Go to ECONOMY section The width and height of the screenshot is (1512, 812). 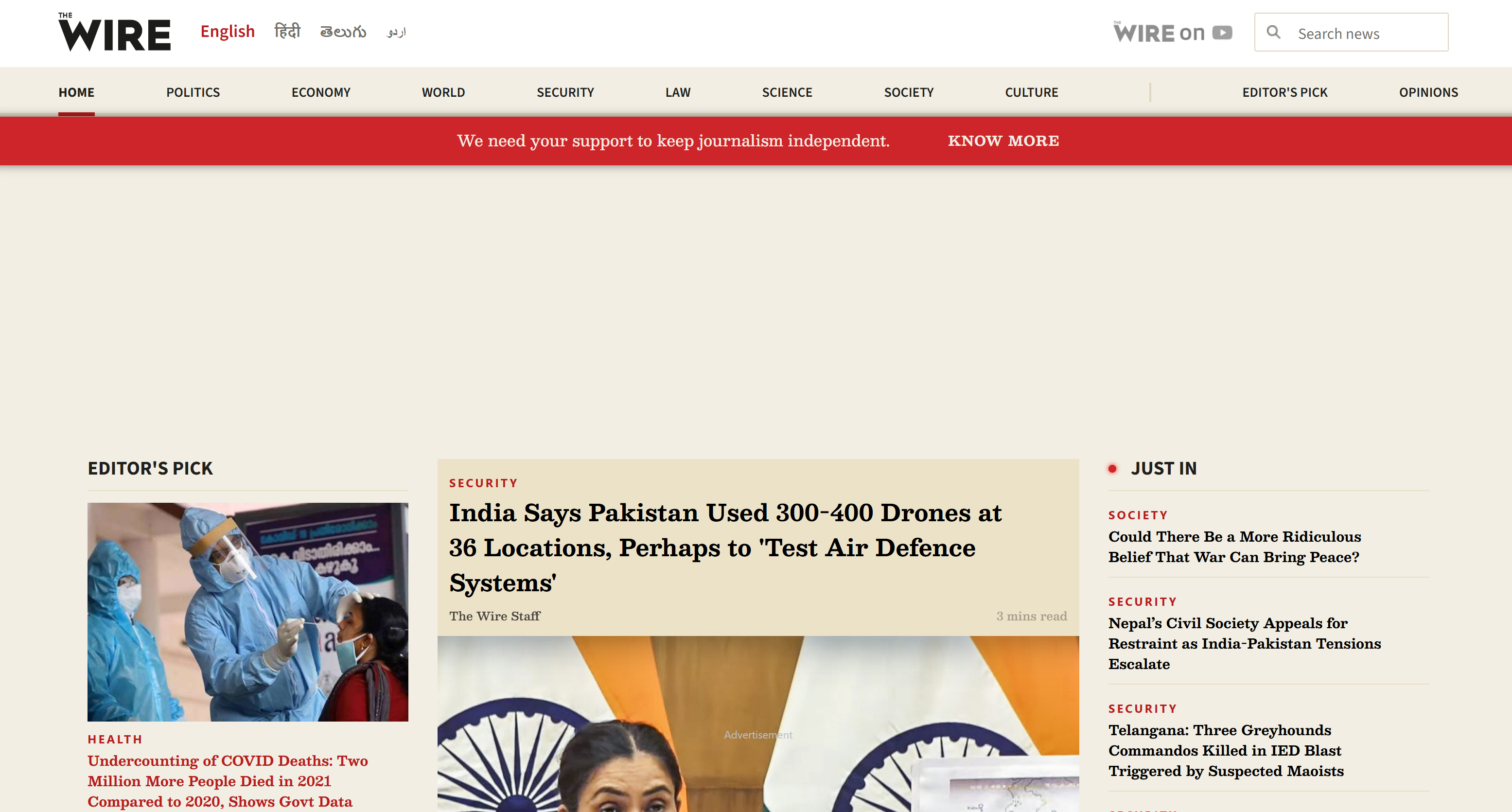tap(320, 92)
